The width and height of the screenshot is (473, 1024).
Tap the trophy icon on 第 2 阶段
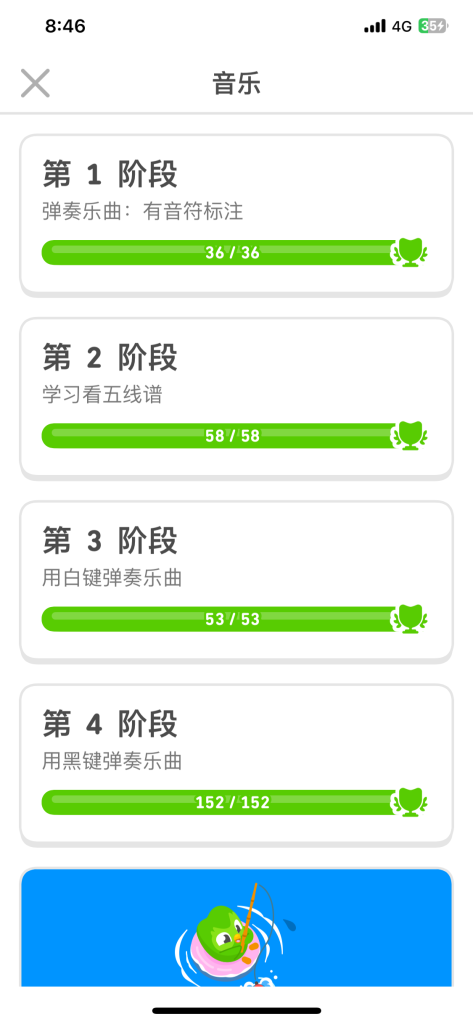coord(410,436)
